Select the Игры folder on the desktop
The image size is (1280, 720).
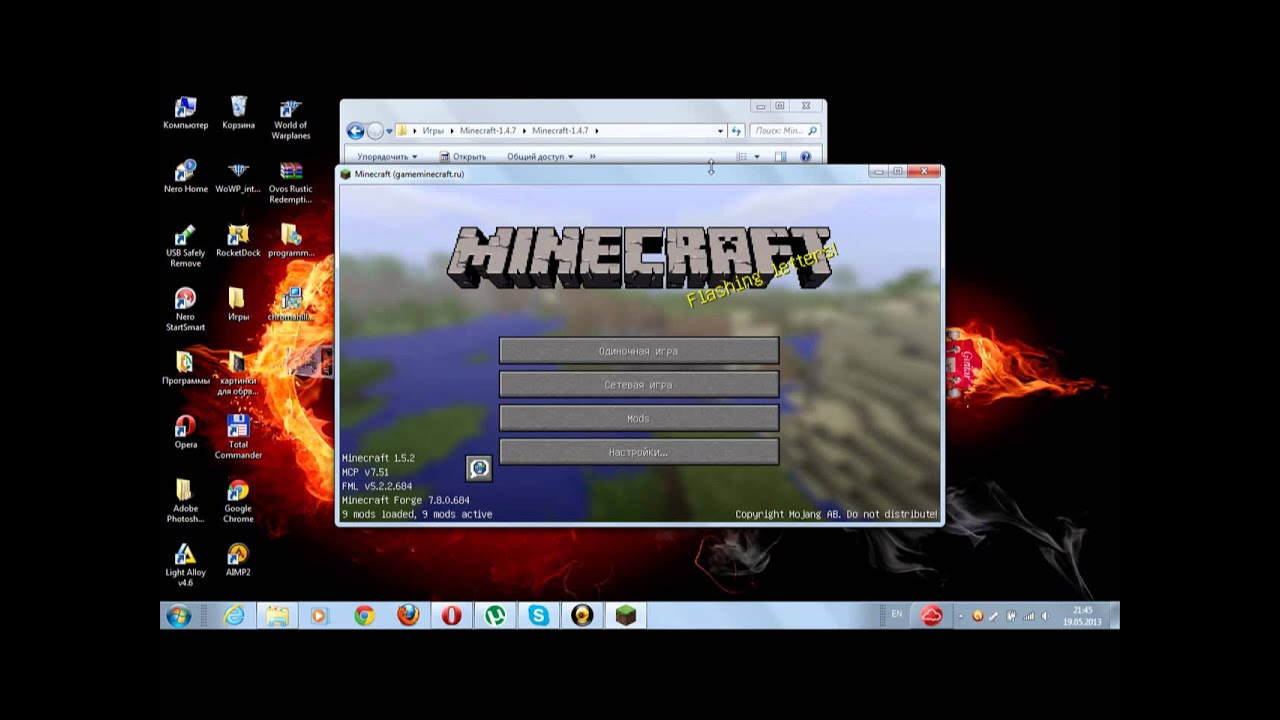[238, 305]
